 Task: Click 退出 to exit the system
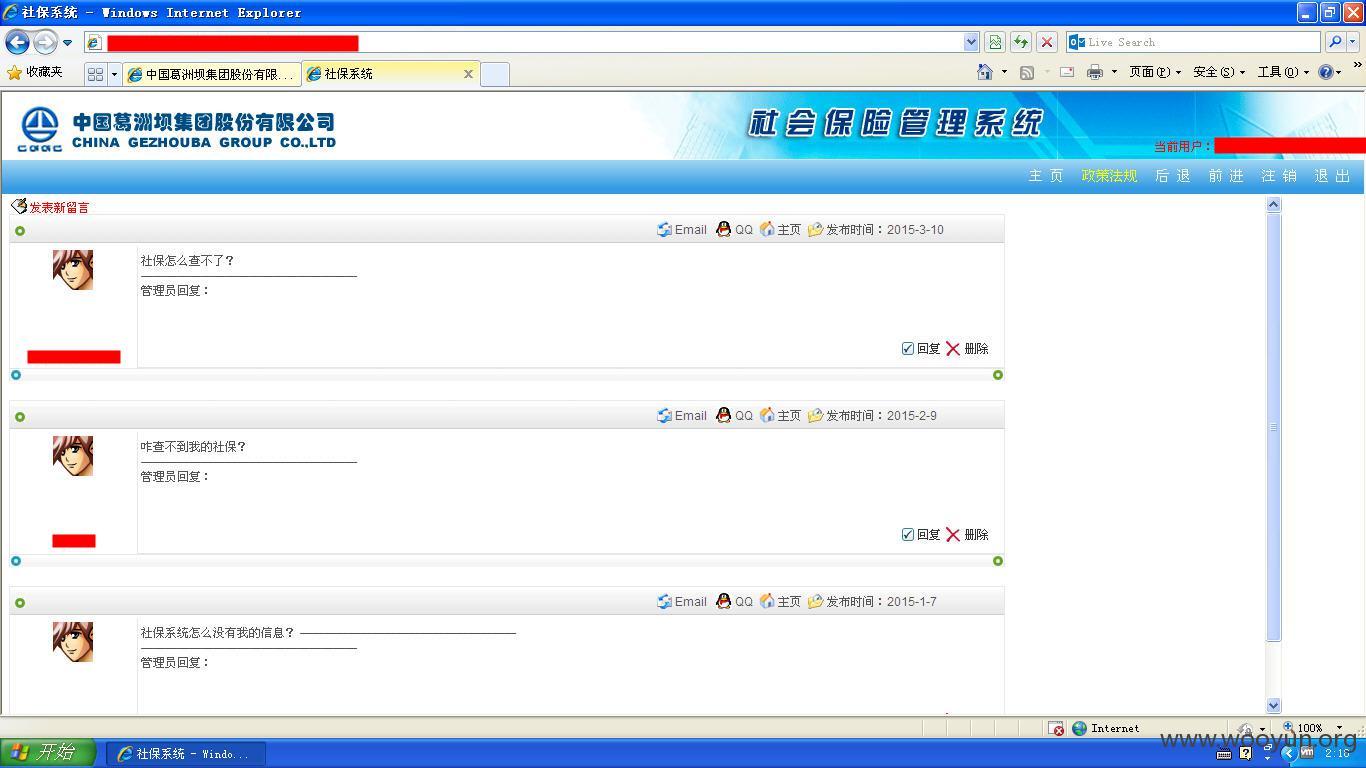click(1332, 176)
